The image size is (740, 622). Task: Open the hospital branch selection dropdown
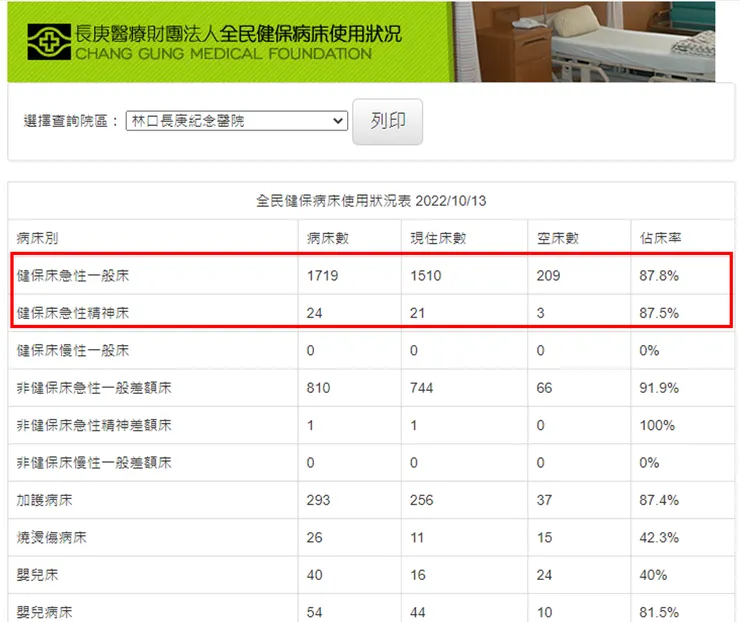tap(236, 121)
